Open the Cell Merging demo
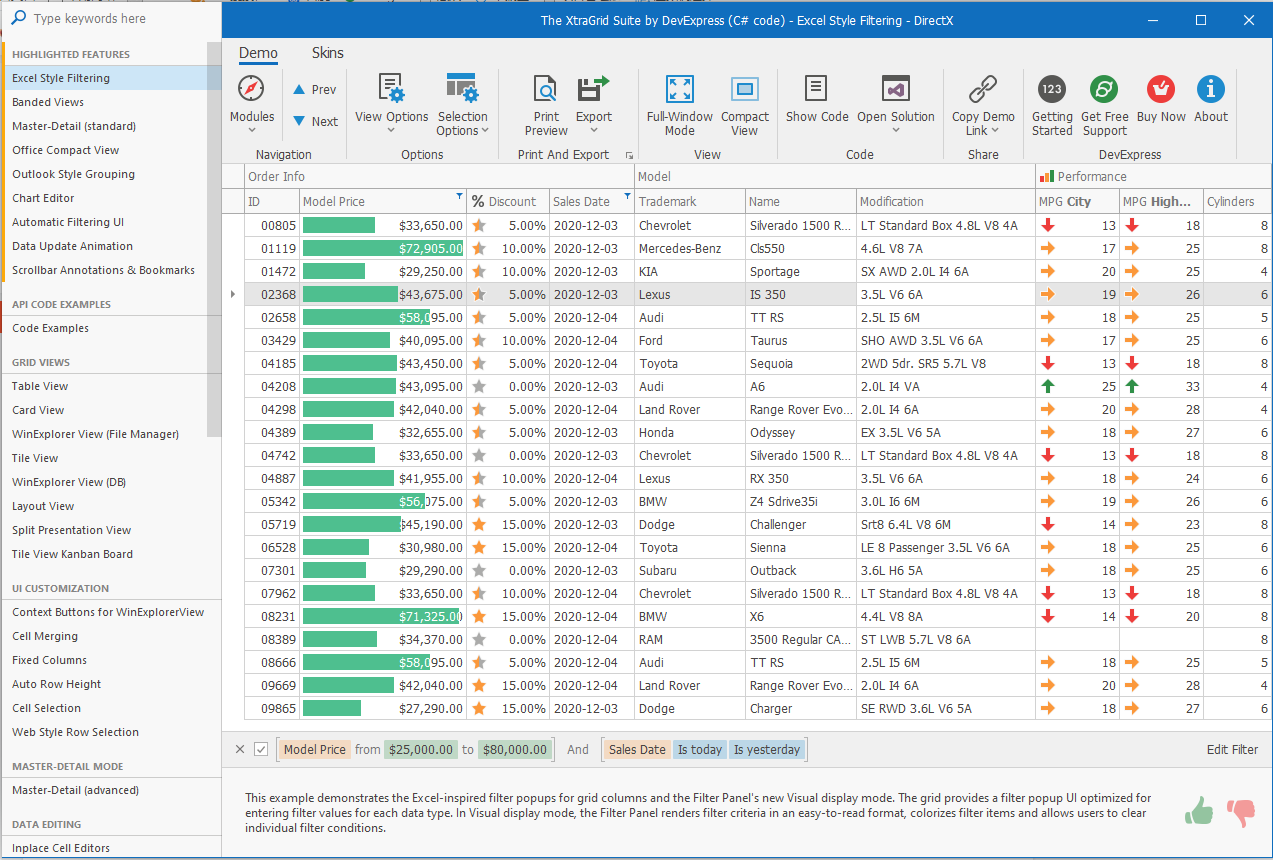Viewport: 1273px width, 860px height. pyautogui.click(x=110, y=636)
